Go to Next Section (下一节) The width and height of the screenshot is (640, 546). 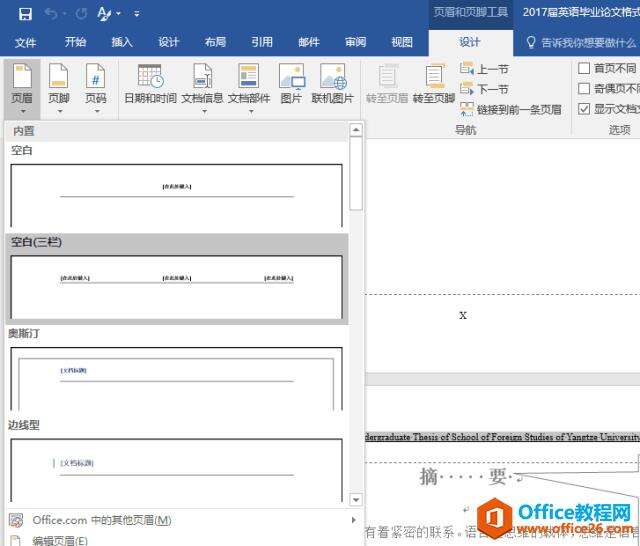pos(484,89)
